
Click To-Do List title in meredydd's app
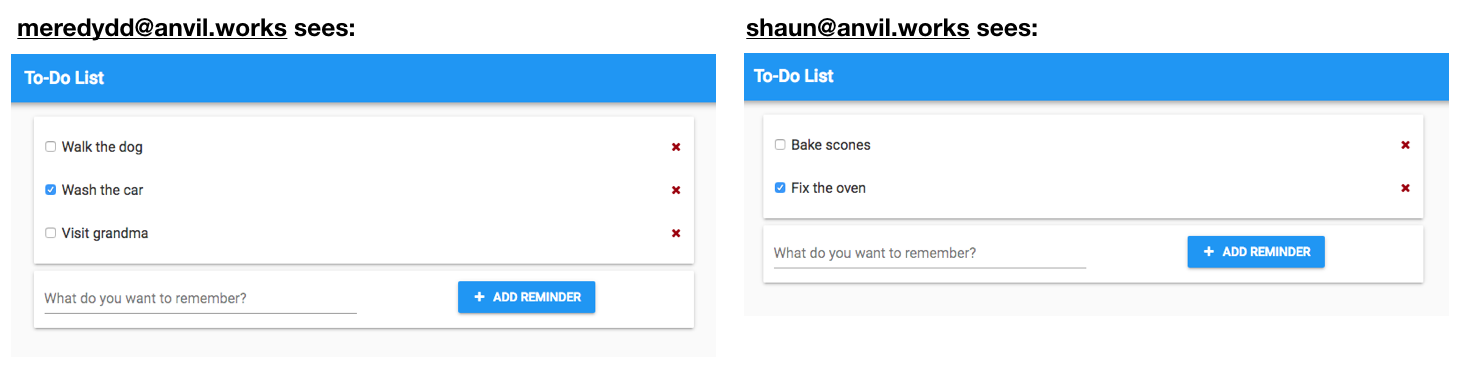point(64,78)
